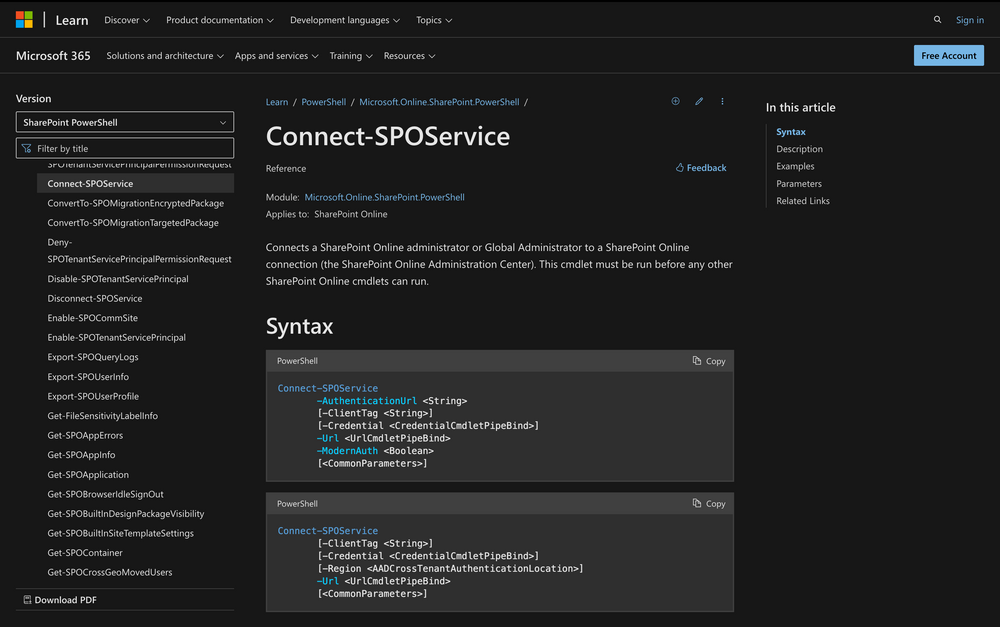Copy the second PowerShell syntax block
Image resolution: width=1000 pixels, height=627 pixels.
click(708, 503)
